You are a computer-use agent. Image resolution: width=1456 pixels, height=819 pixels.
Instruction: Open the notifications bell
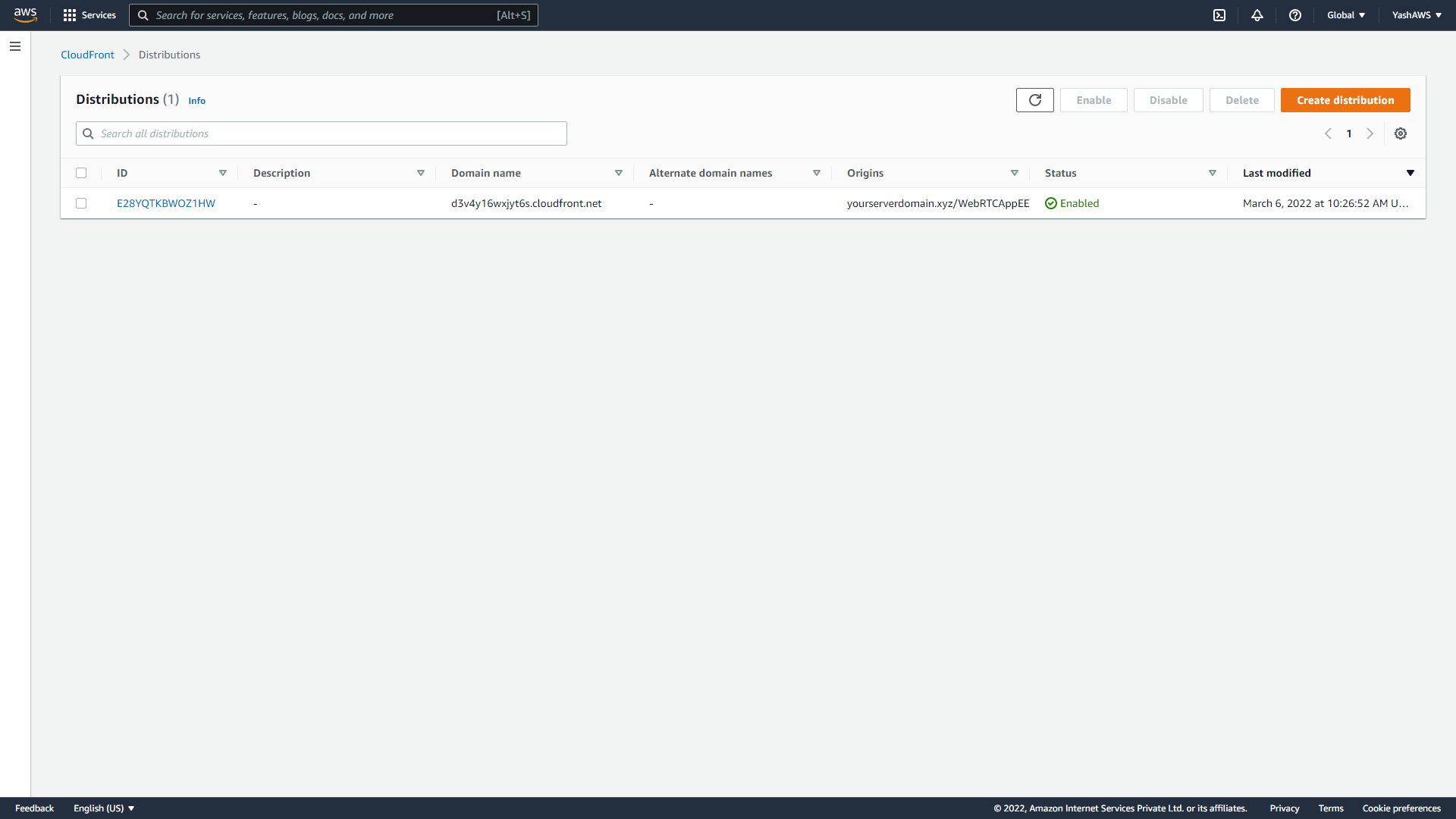[x=1257, y=15]
